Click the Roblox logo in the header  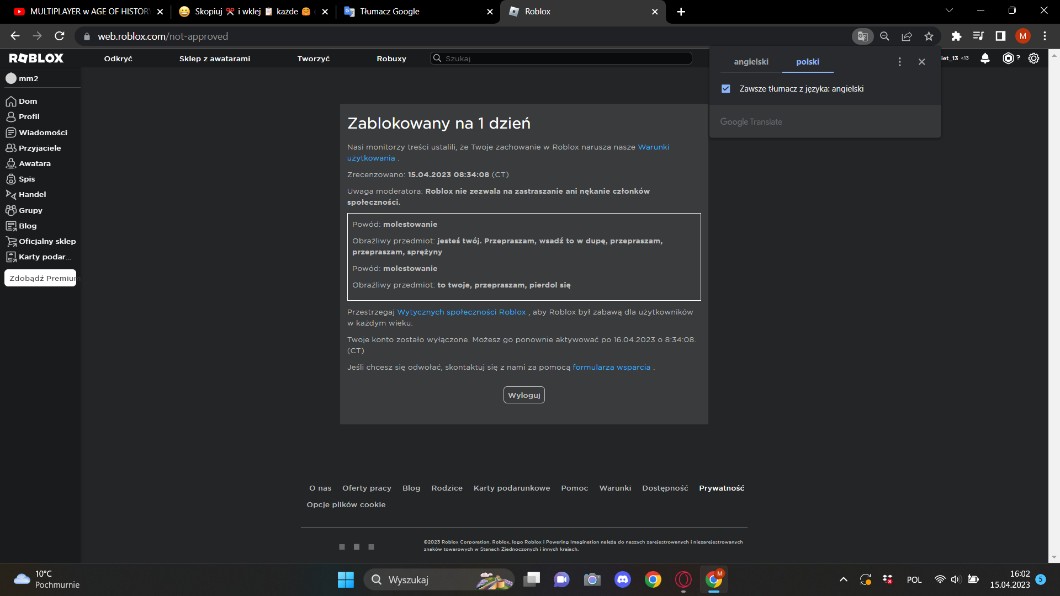pyautogui.click(x=36, y=59)
